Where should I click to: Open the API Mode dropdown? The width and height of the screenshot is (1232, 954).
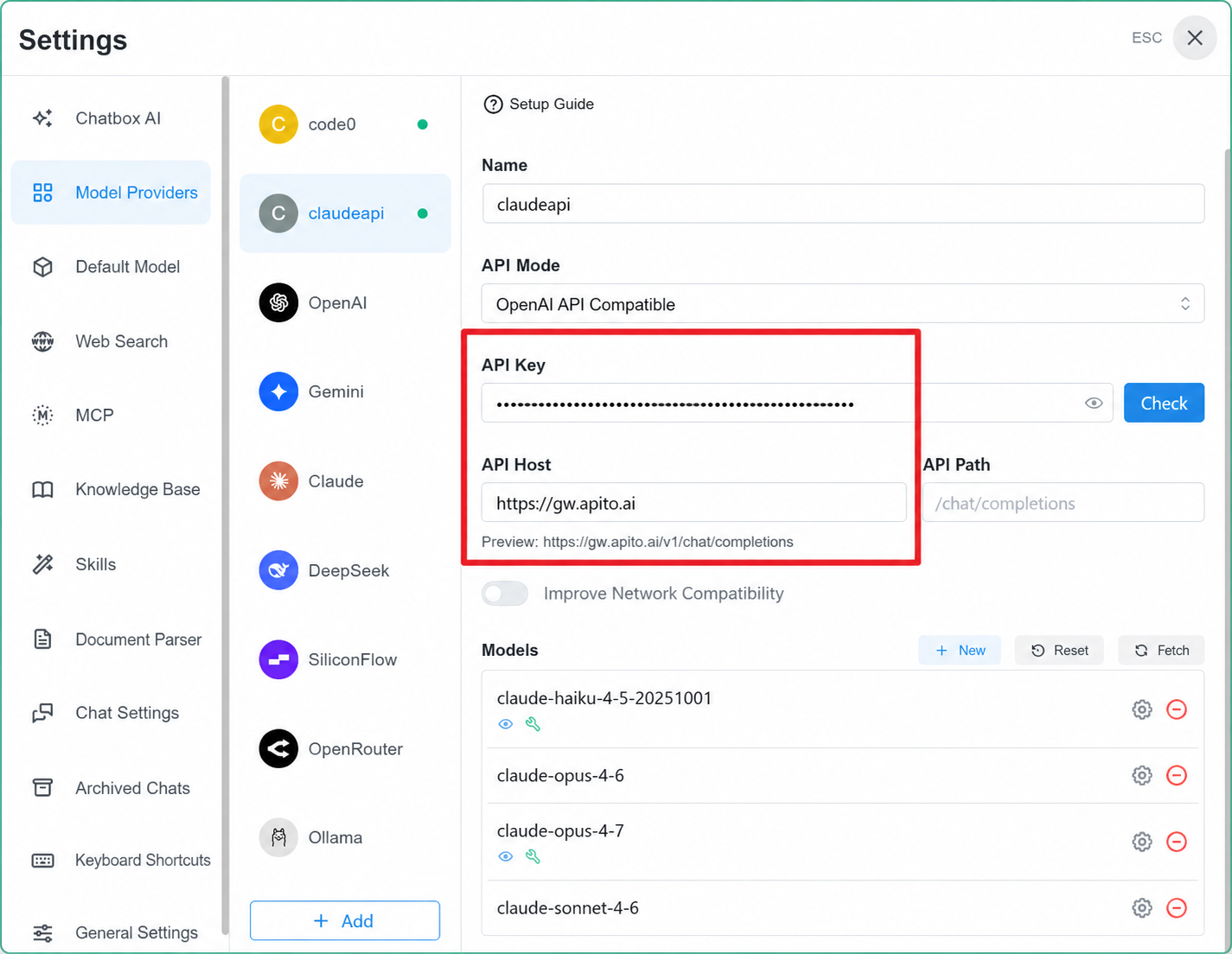point(843,303)
